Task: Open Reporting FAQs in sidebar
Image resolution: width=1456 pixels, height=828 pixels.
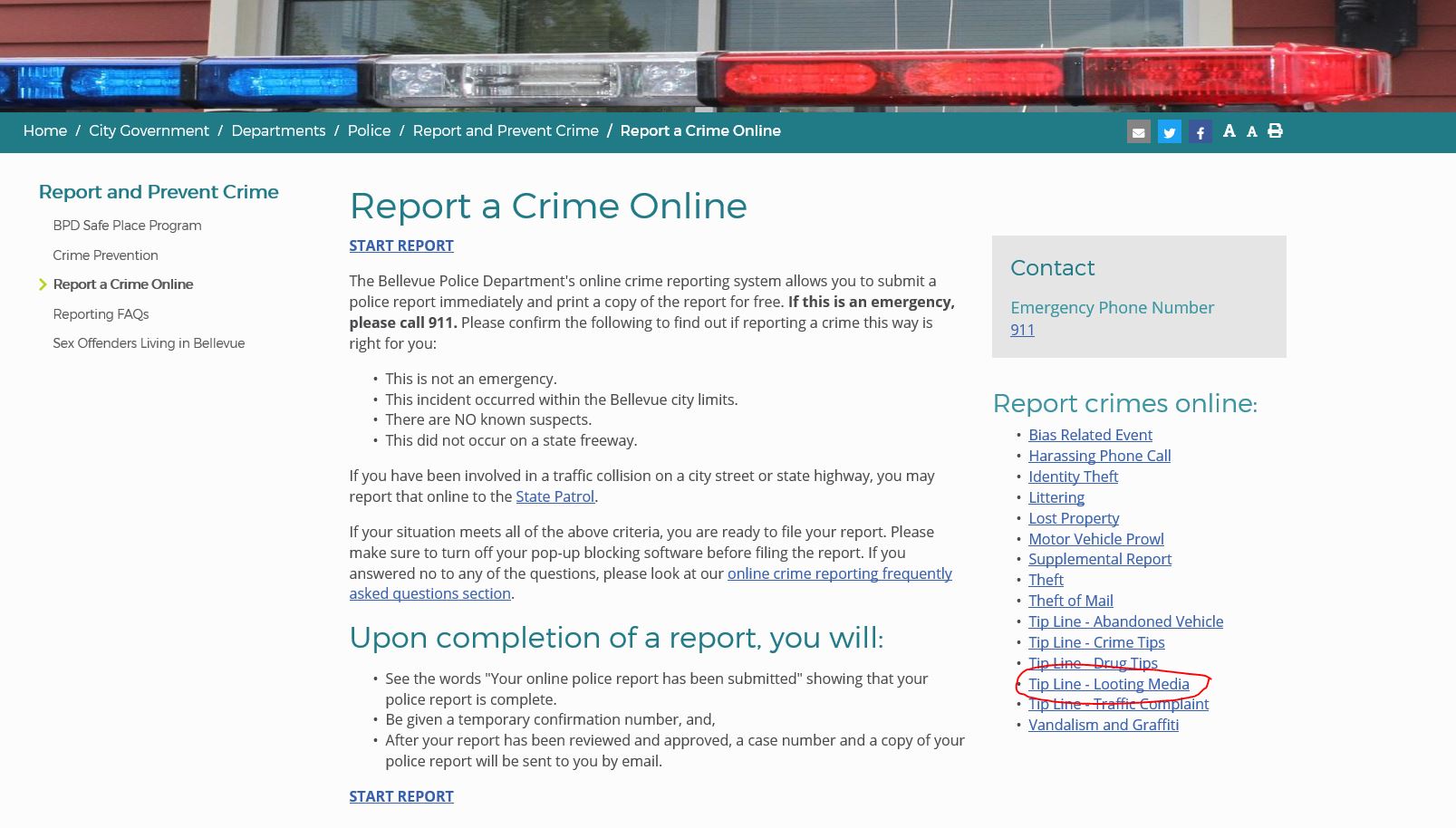Action: pos(101,314)
